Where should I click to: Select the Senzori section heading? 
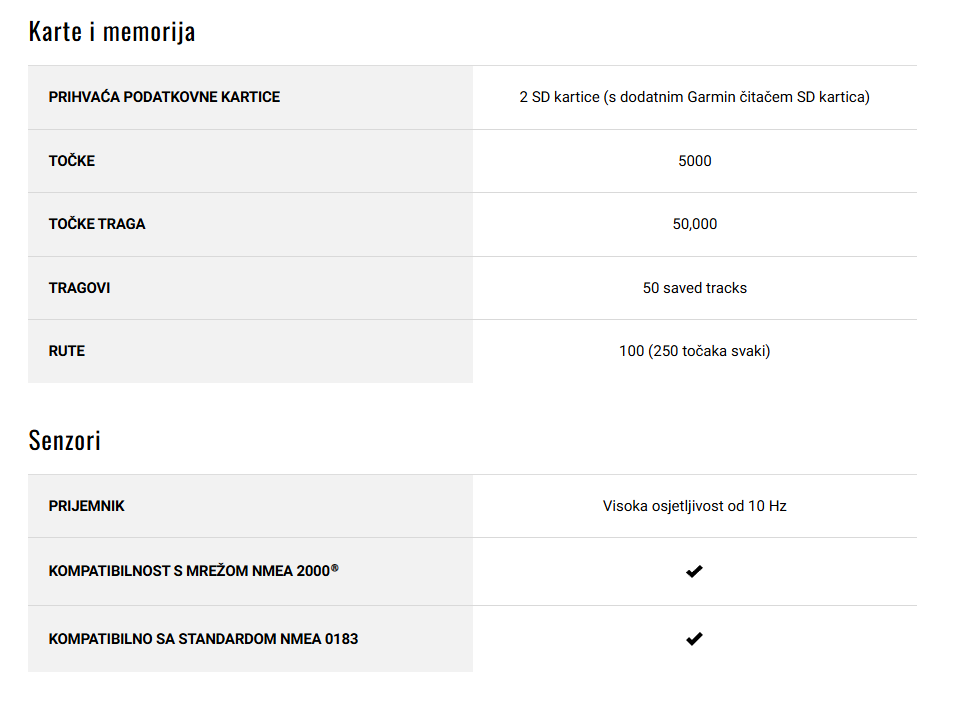click(x=64, y=441)
